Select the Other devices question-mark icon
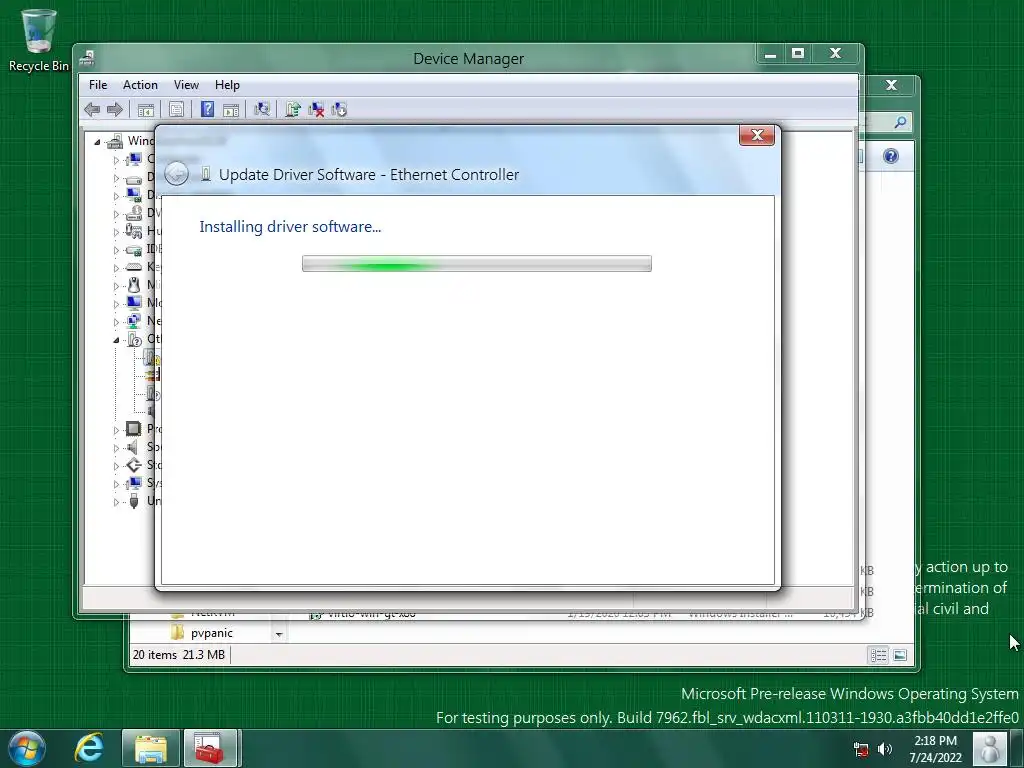Image resolution: width=1024 pixels, height=768 pixels. [x=134, y=339]
